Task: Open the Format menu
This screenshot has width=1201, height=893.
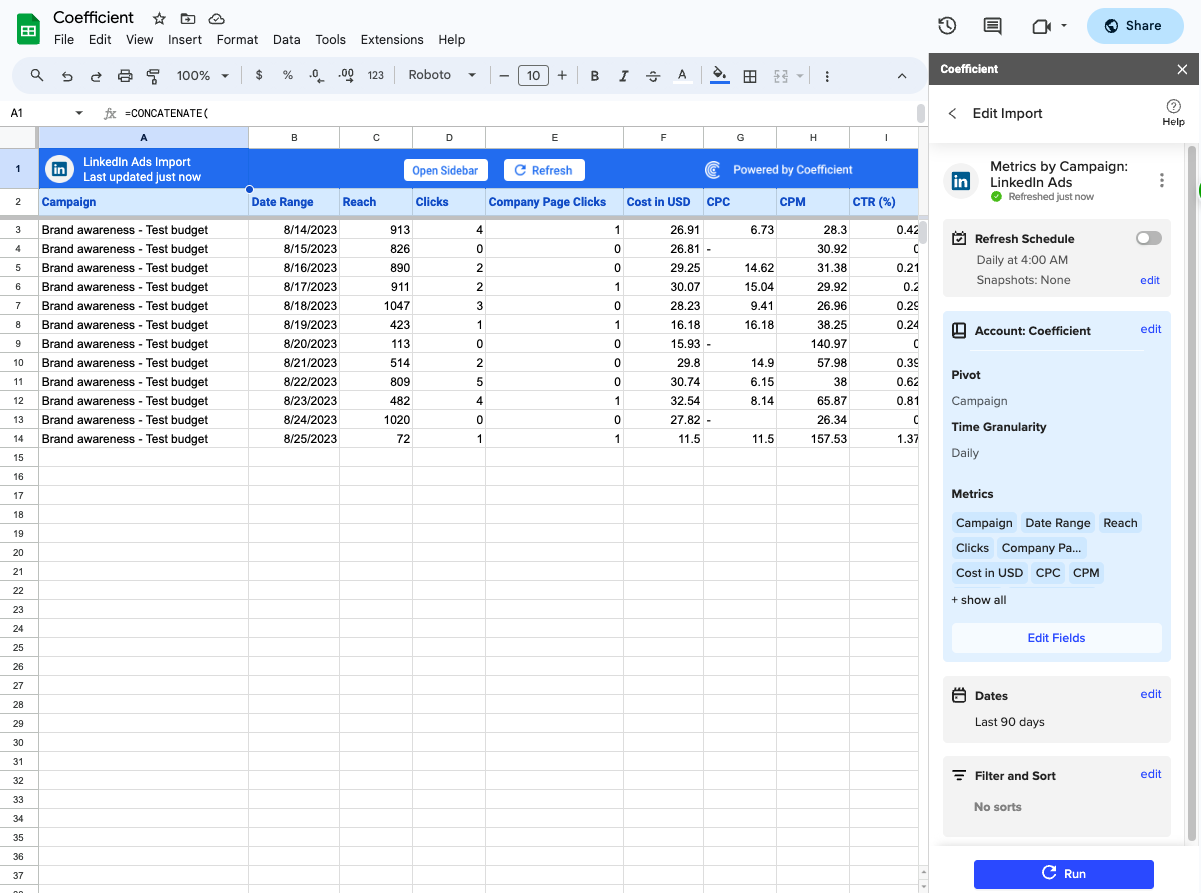Action: point(237,40)
